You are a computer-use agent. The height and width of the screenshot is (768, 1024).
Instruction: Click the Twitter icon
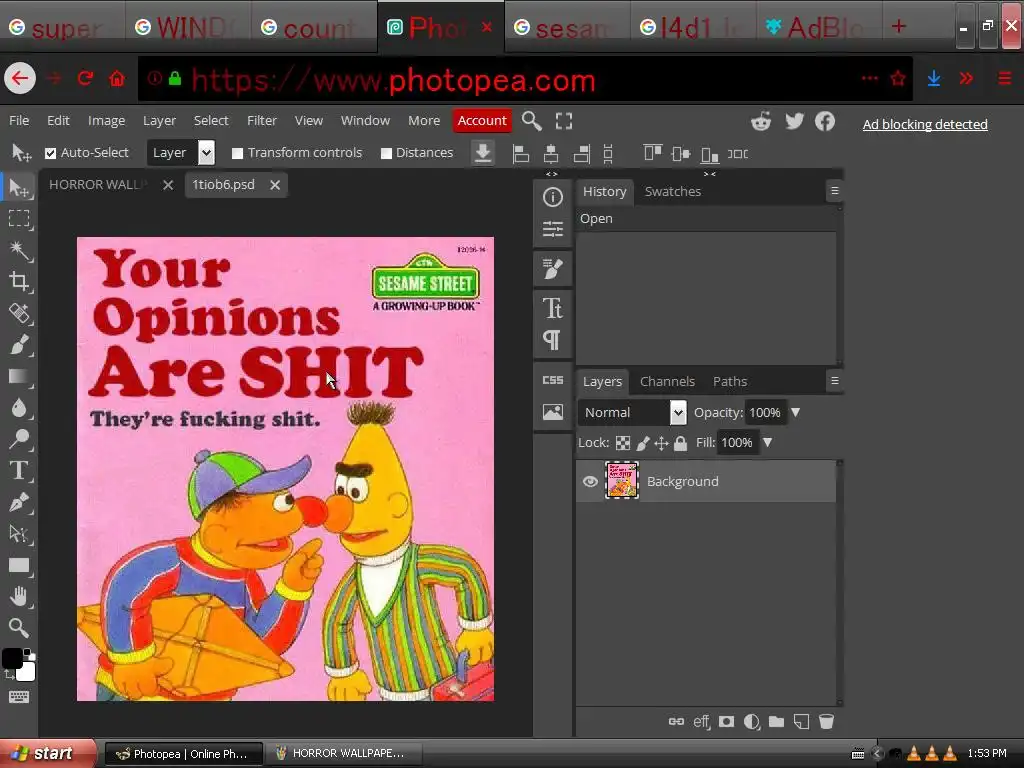pos(794,121)
